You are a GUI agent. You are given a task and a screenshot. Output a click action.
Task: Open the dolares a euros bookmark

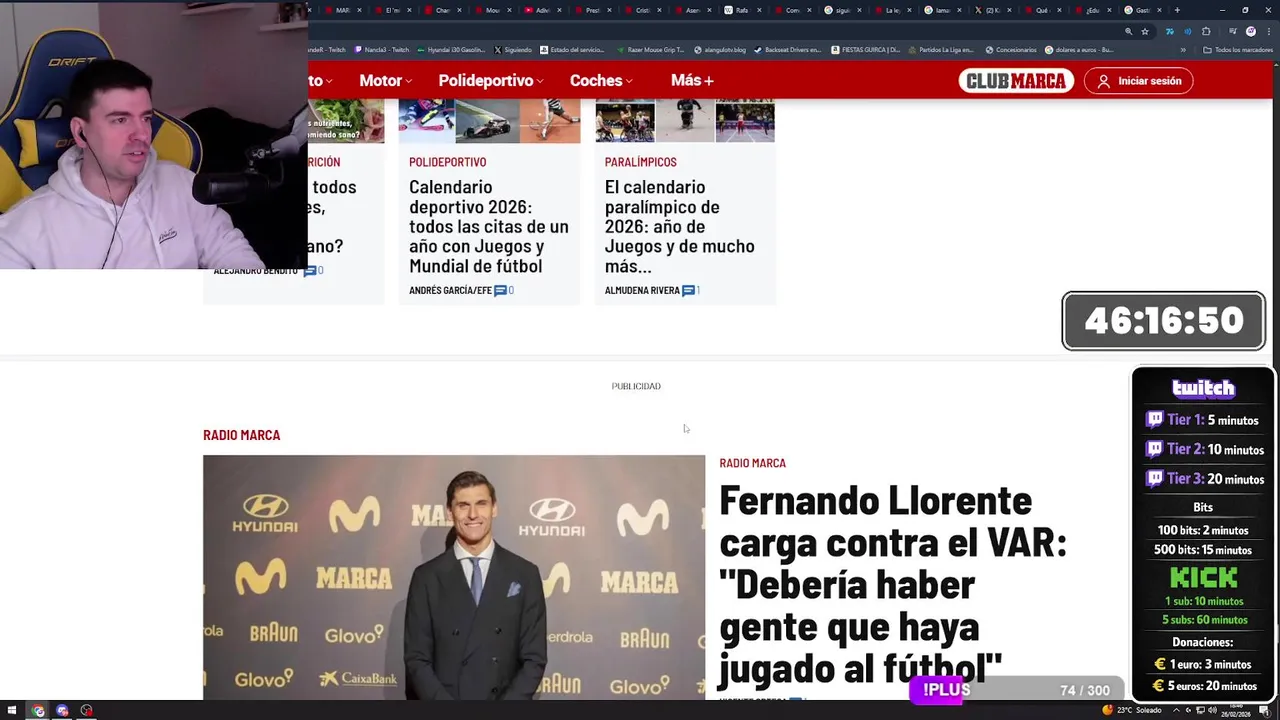1079,49
